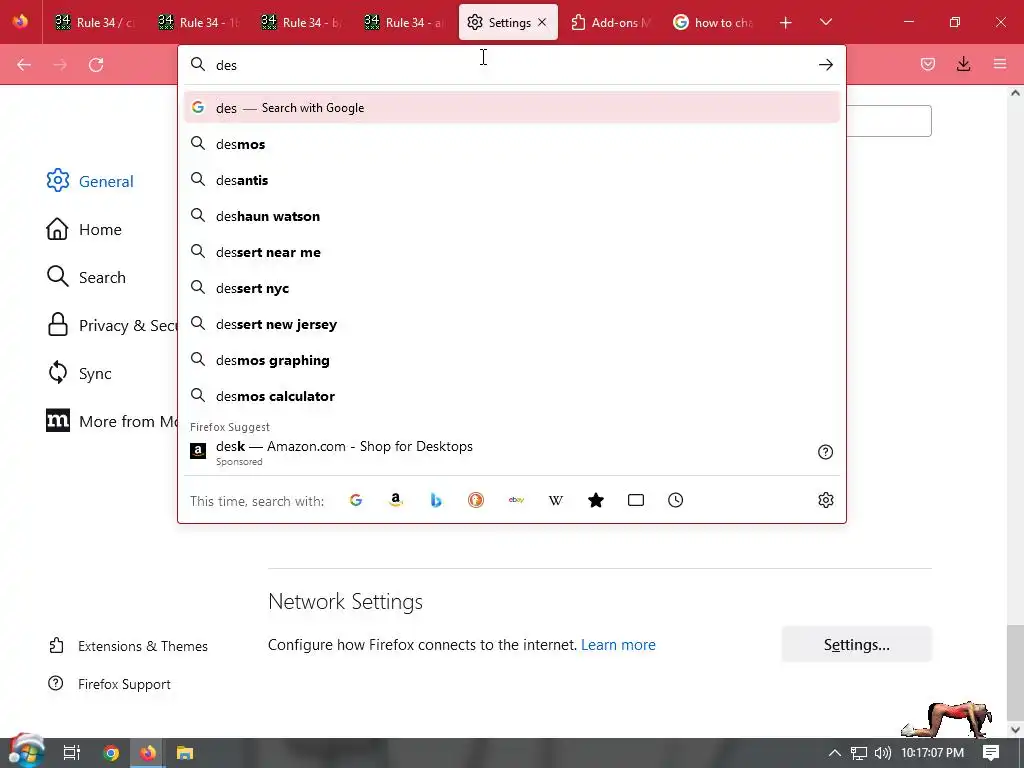Search this time with DuckDuckGo icon
The height and width of the screenshot is (768, 1024).
click(475, 500)
